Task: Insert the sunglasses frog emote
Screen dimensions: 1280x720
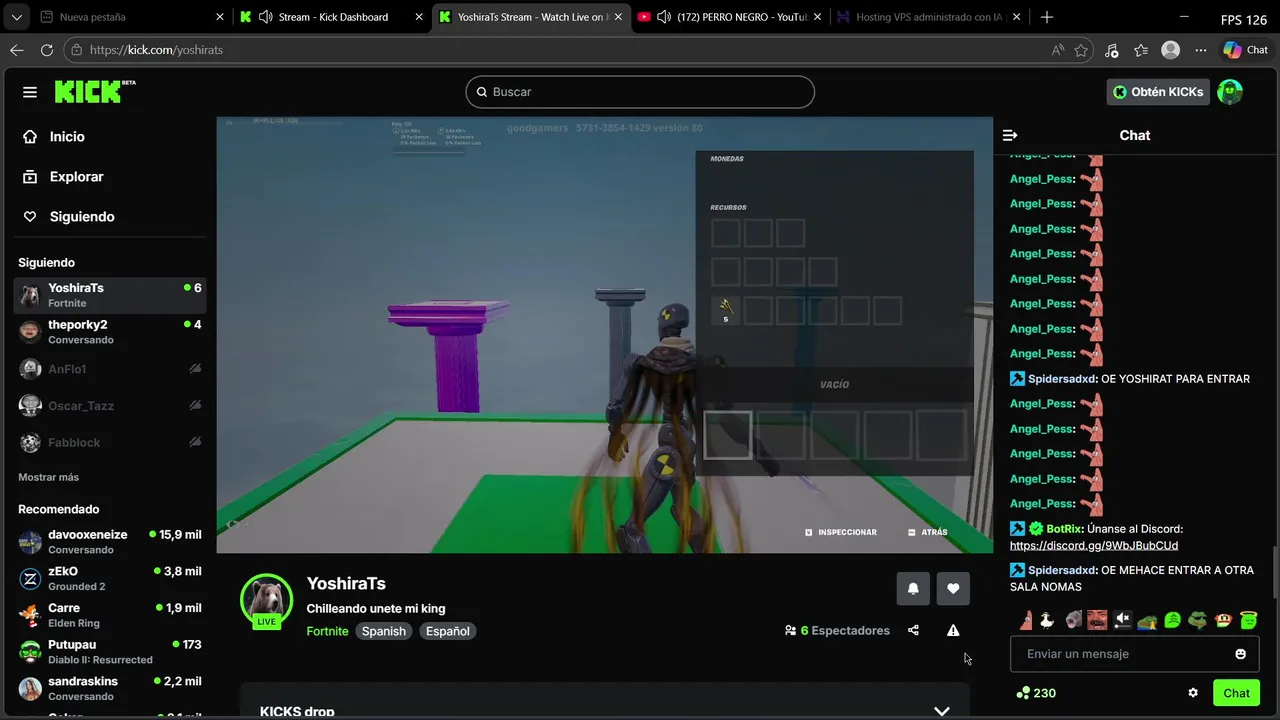Action: tap(1197, 620)
